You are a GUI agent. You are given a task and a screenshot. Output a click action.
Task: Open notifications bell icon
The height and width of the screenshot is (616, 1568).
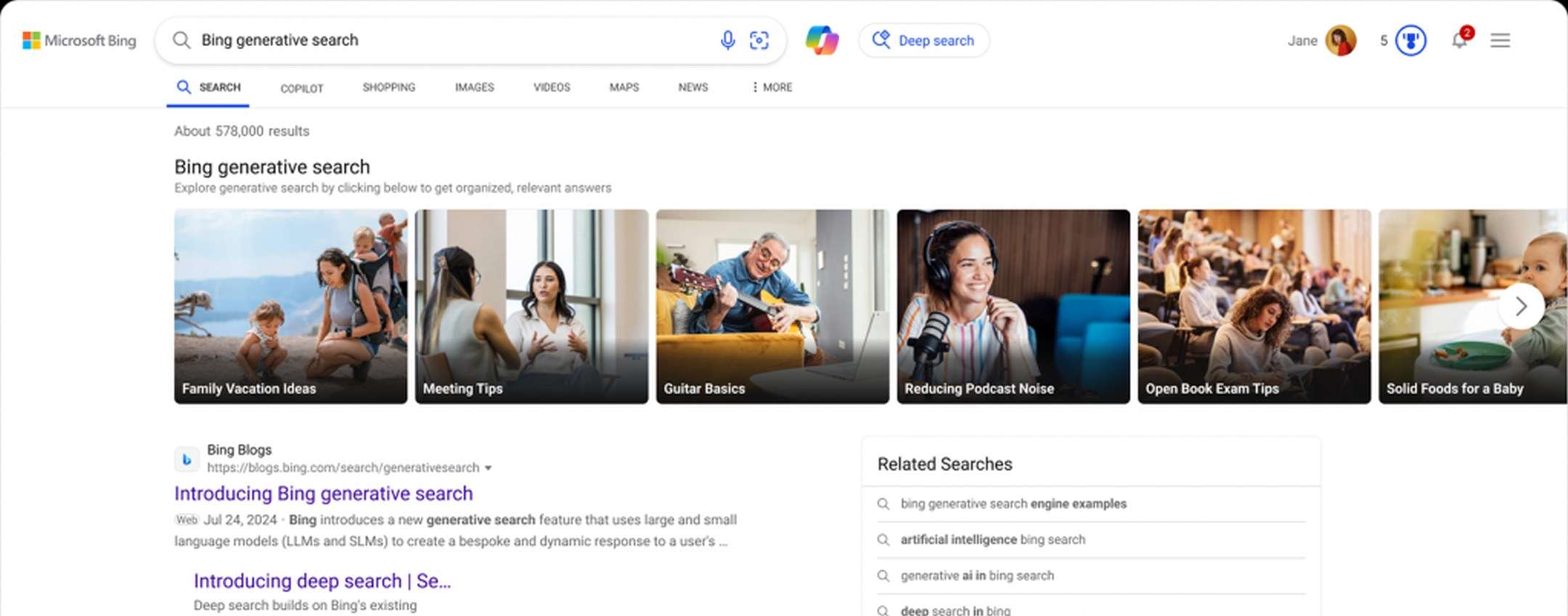tap(1460, 39)
